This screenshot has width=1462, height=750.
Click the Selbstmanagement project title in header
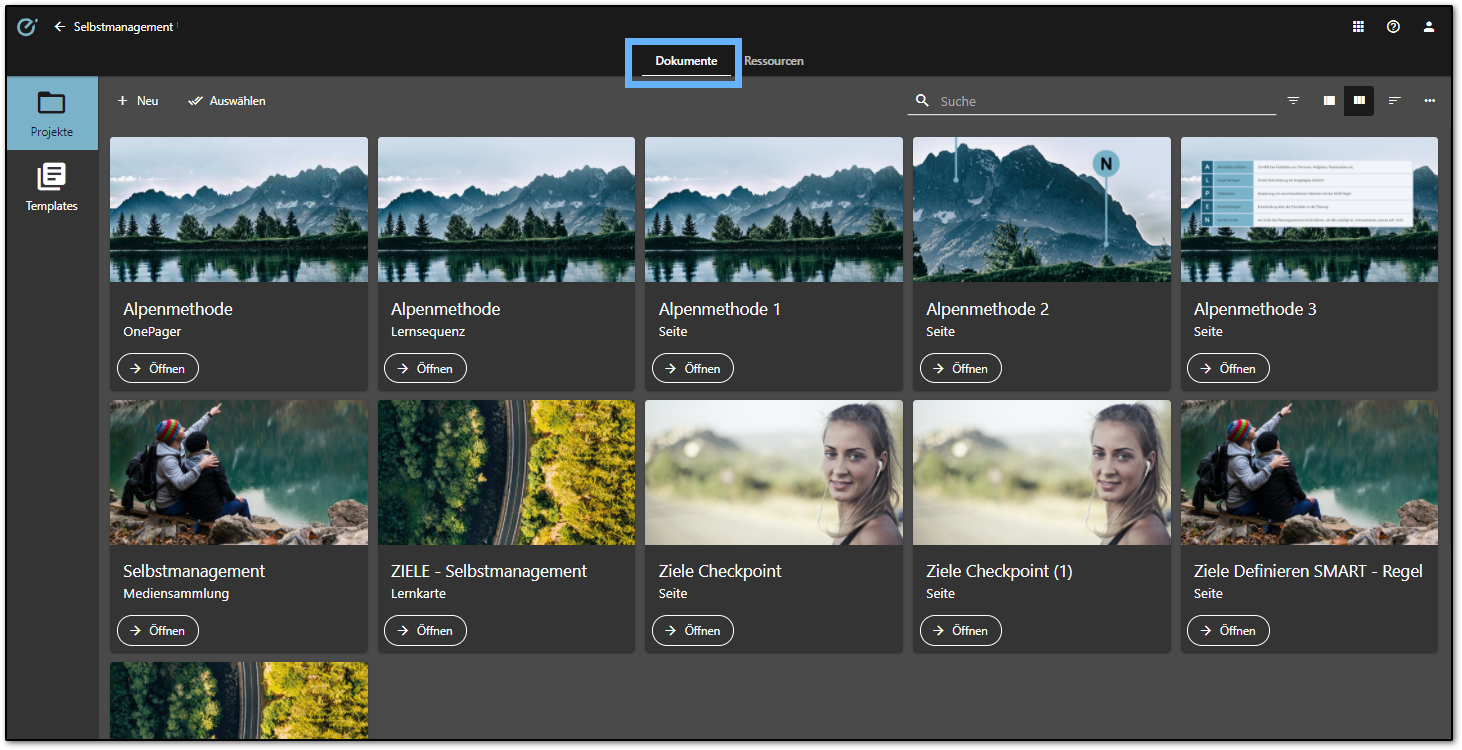[124, 27]
